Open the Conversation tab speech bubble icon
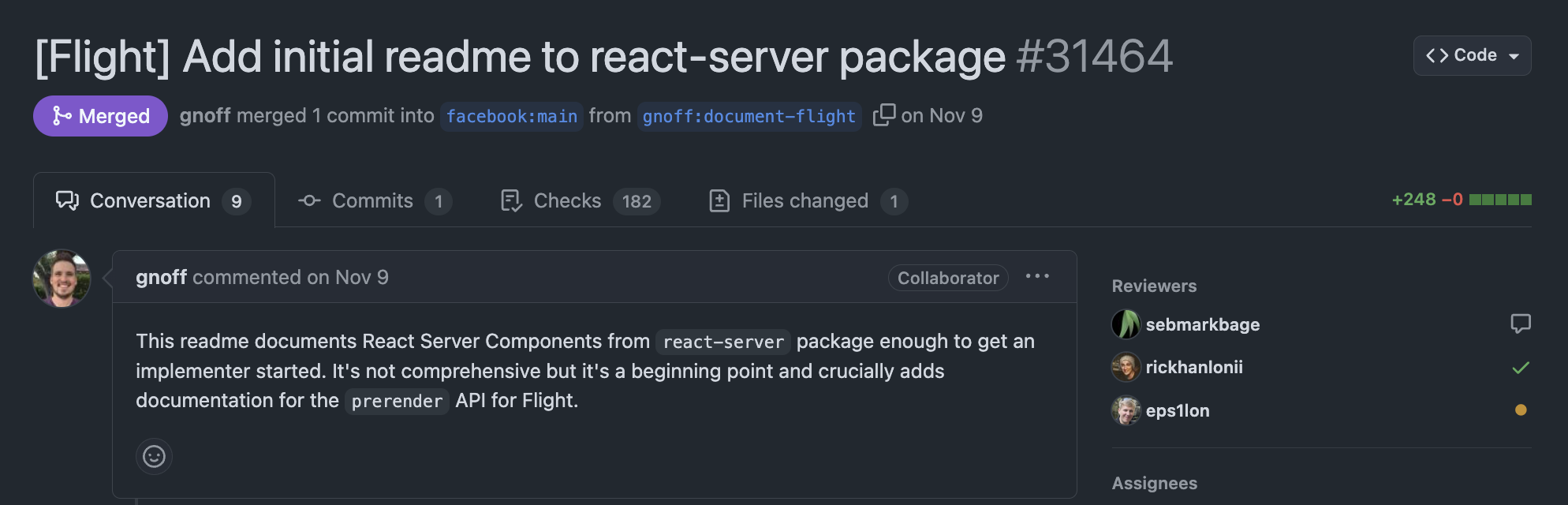The image size is (1568, 505). pyautogui.click(x=66, y=200)
